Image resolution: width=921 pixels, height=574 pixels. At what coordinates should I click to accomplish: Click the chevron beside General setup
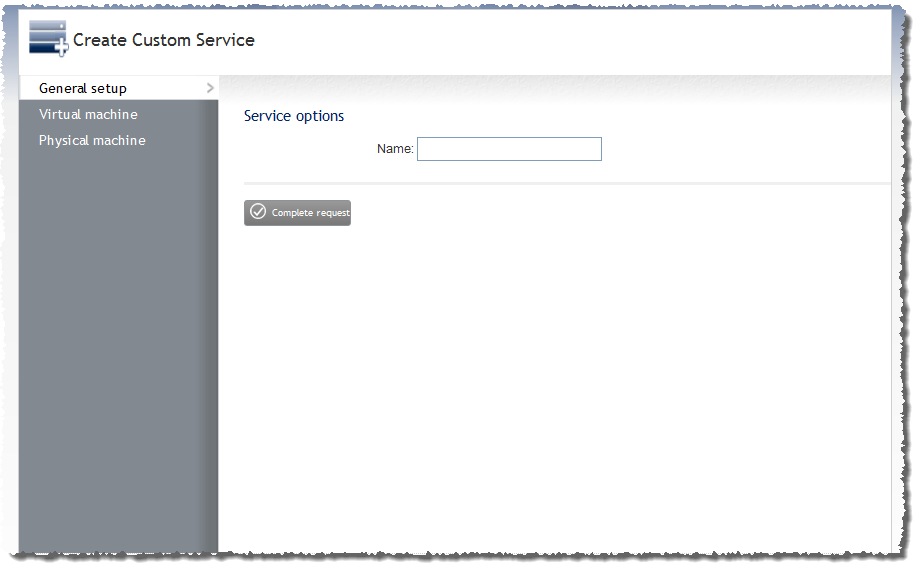(210, 88)
